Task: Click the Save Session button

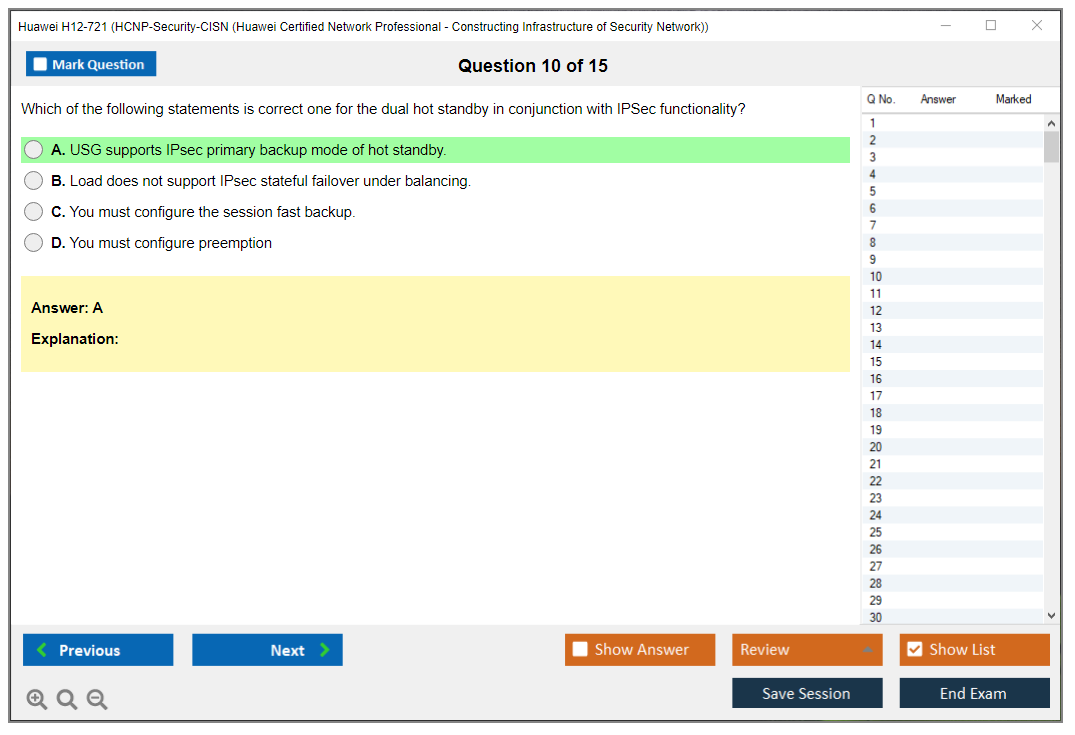Action: coord(807,693)
